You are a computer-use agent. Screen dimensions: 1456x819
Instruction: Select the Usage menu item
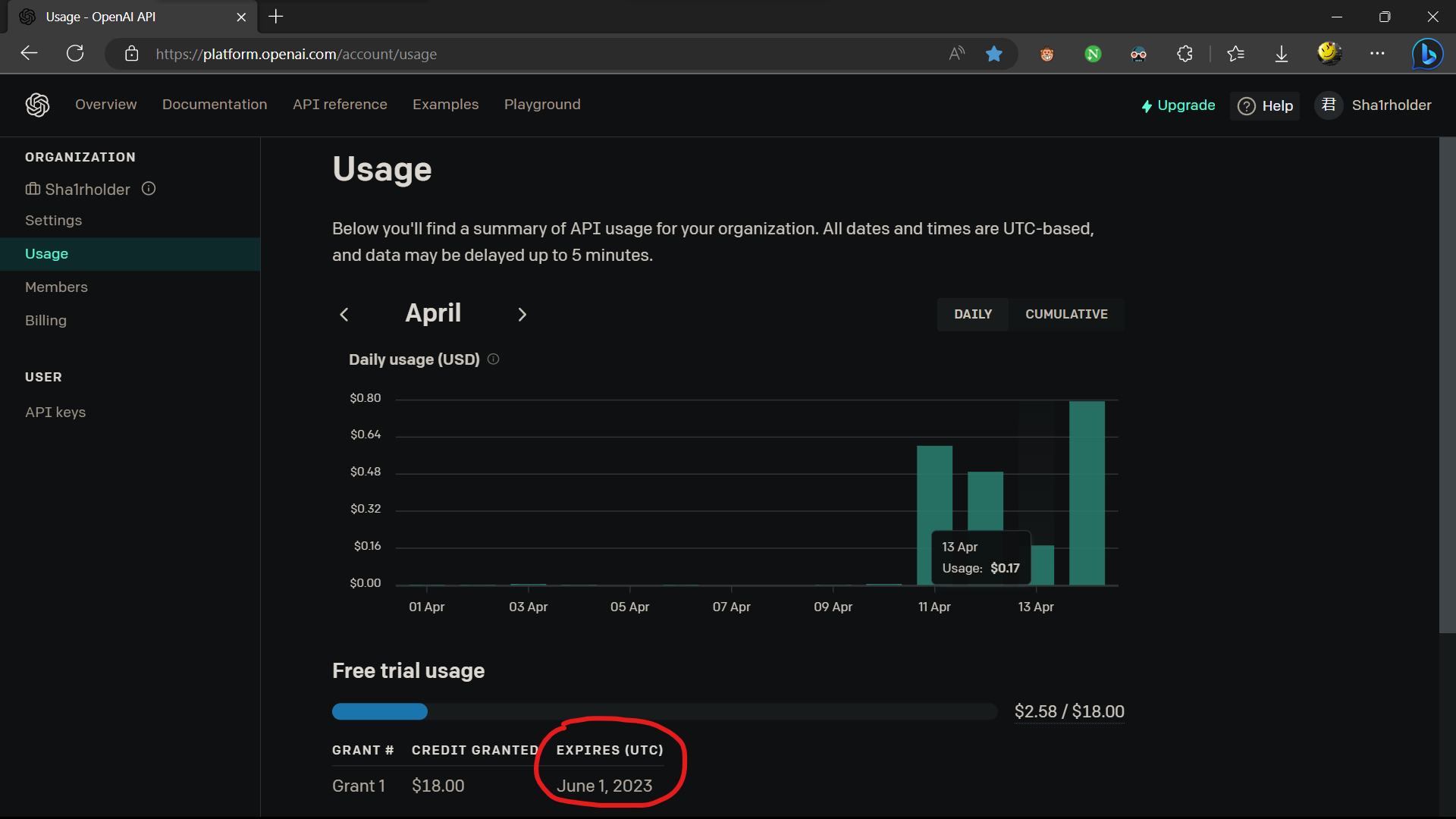coord(46,253)
